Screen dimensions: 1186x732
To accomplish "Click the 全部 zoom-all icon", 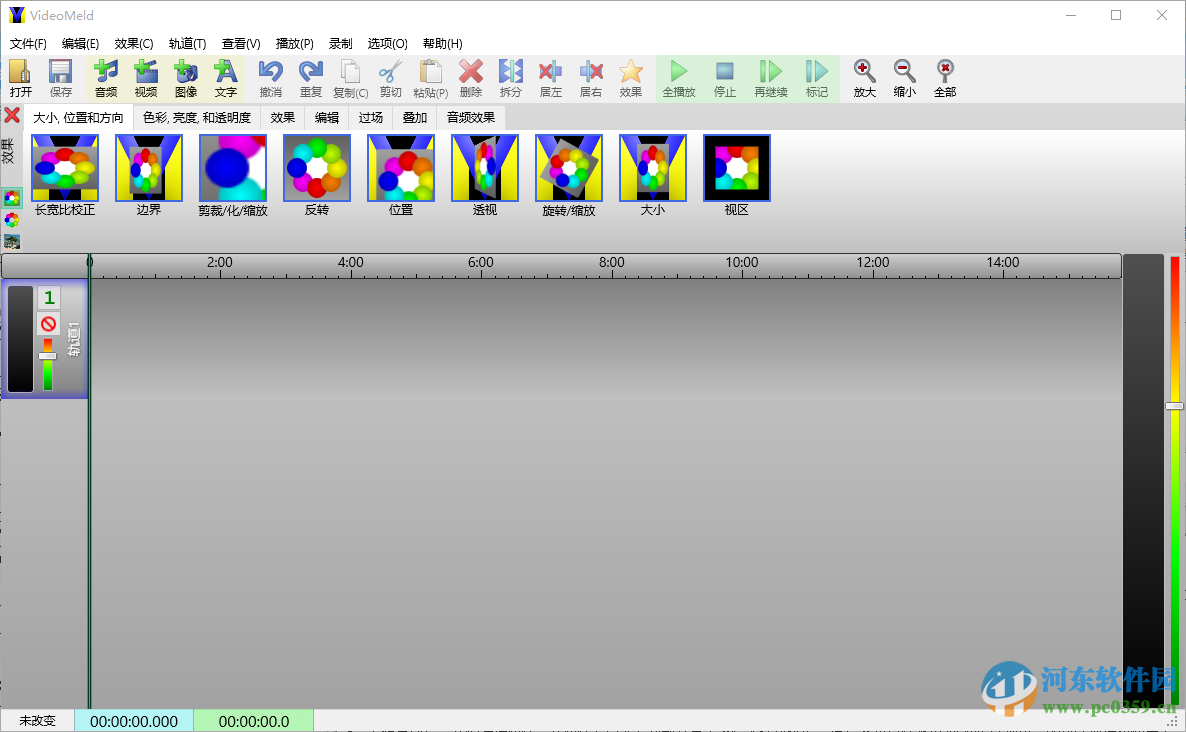I will pyautogui.click(x=944, y=78).
